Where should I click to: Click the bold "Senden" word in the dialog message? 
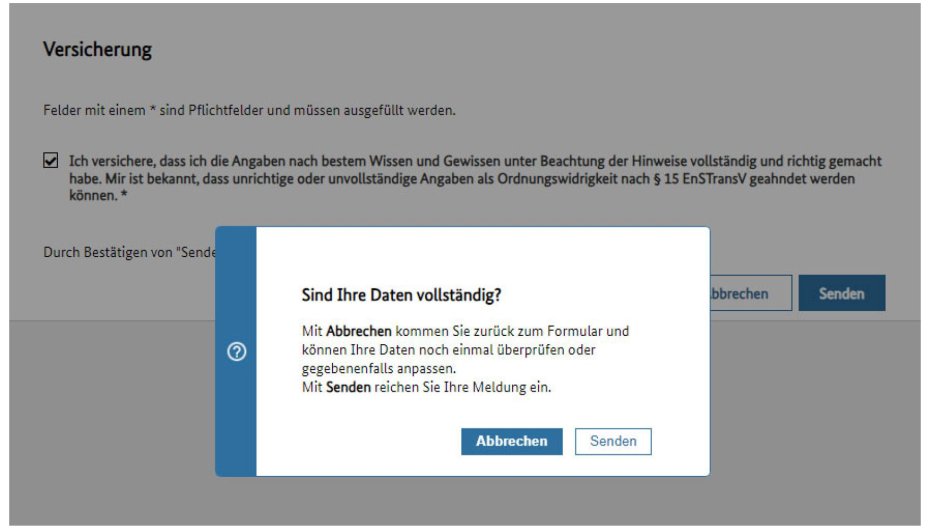(346, 387)
